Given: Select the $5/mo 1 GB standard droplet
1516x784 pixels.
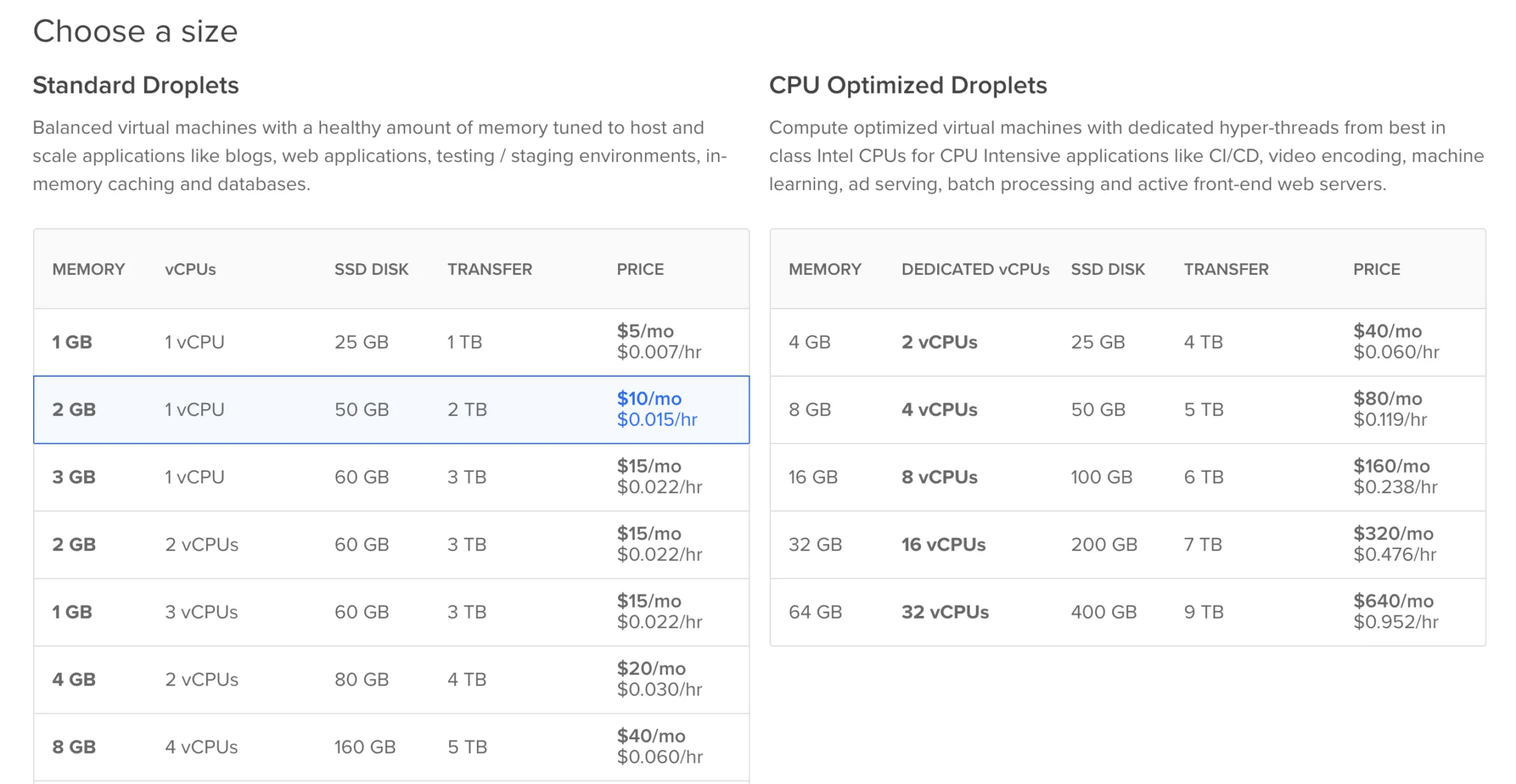Looking at the screenshot, I should (x=391, y=342).
